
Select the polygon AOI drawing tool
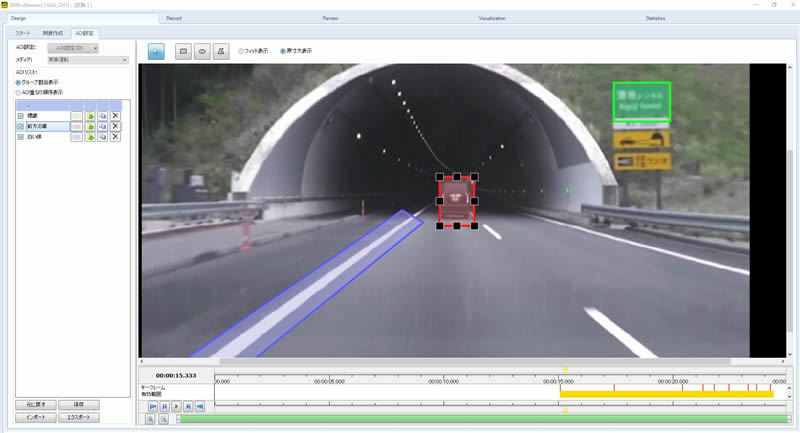(x=221, y=50)
